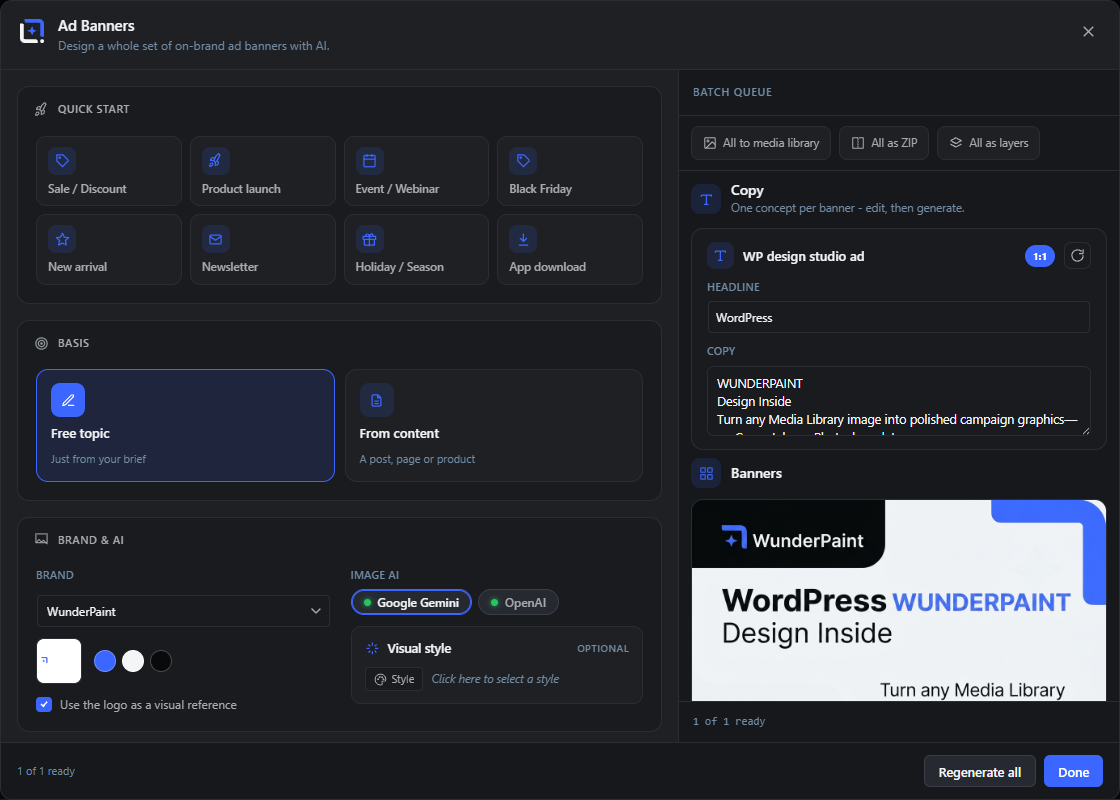Click the Free topic pencil icon

coord(68,400)
